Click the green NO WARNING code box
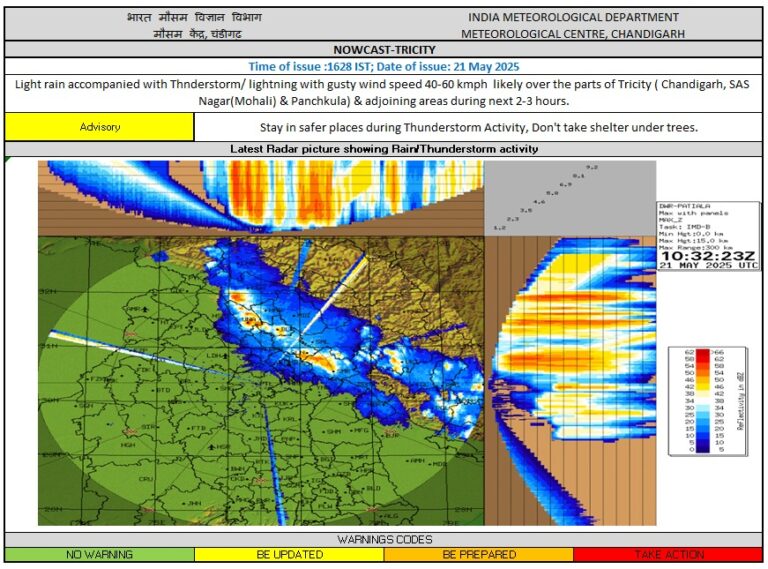 point(99,554)
